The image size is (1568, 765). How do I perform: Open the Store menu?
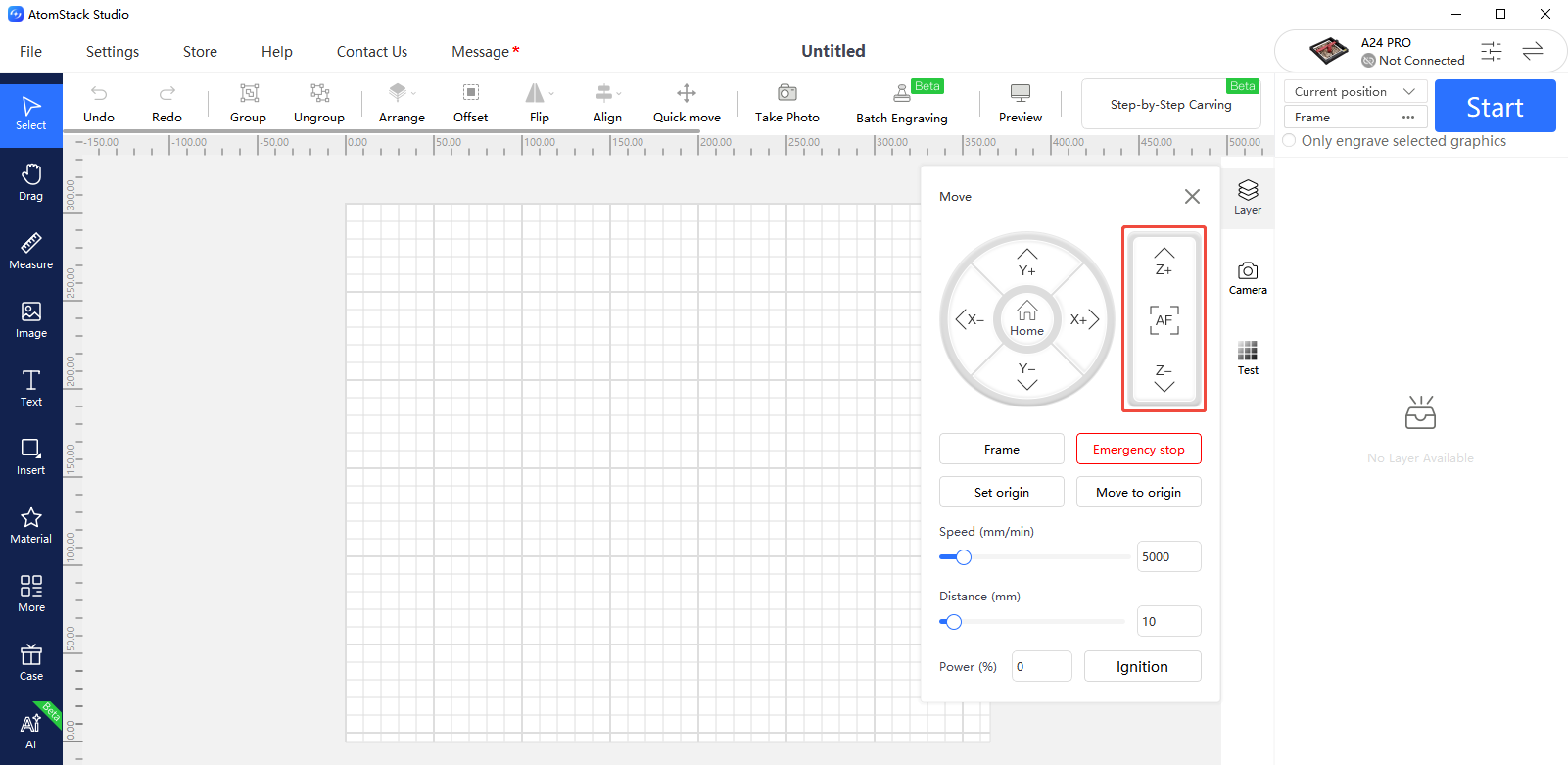tap(200, 52)
